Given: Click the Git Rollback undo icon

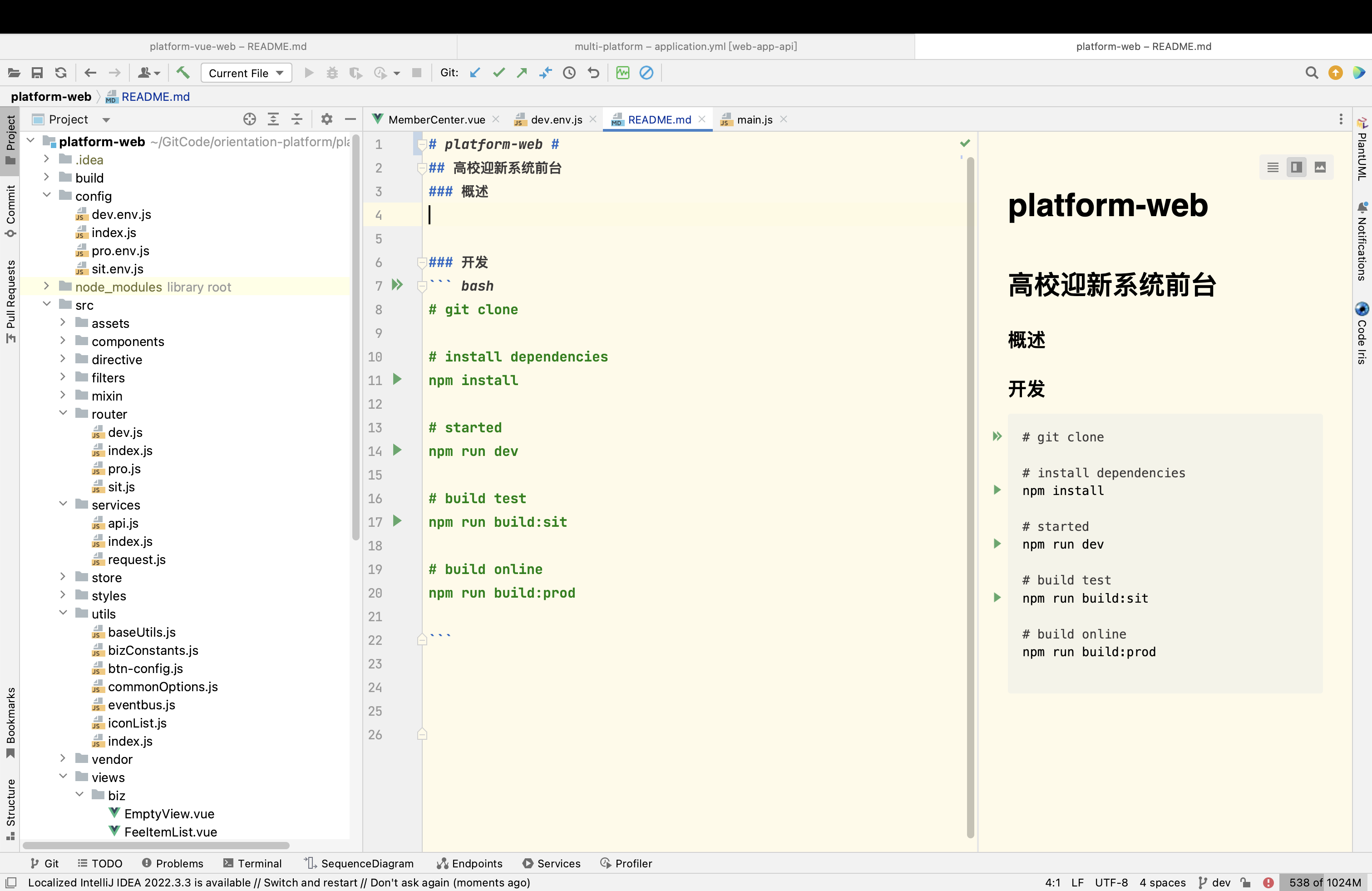Looking at the screenshot, I should [593, 73].
